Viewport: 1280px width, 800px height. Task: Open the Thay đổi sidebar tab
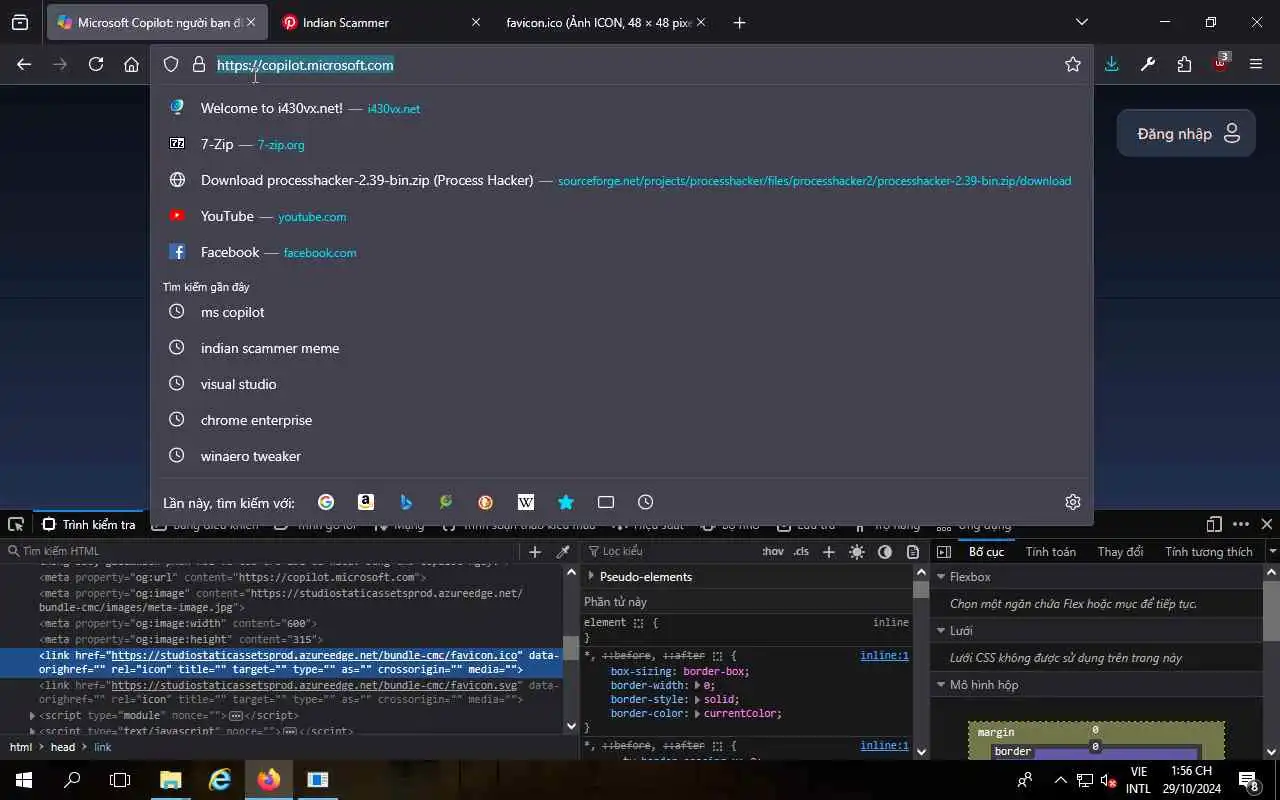pyautogui.click(x=1119, y=551)
